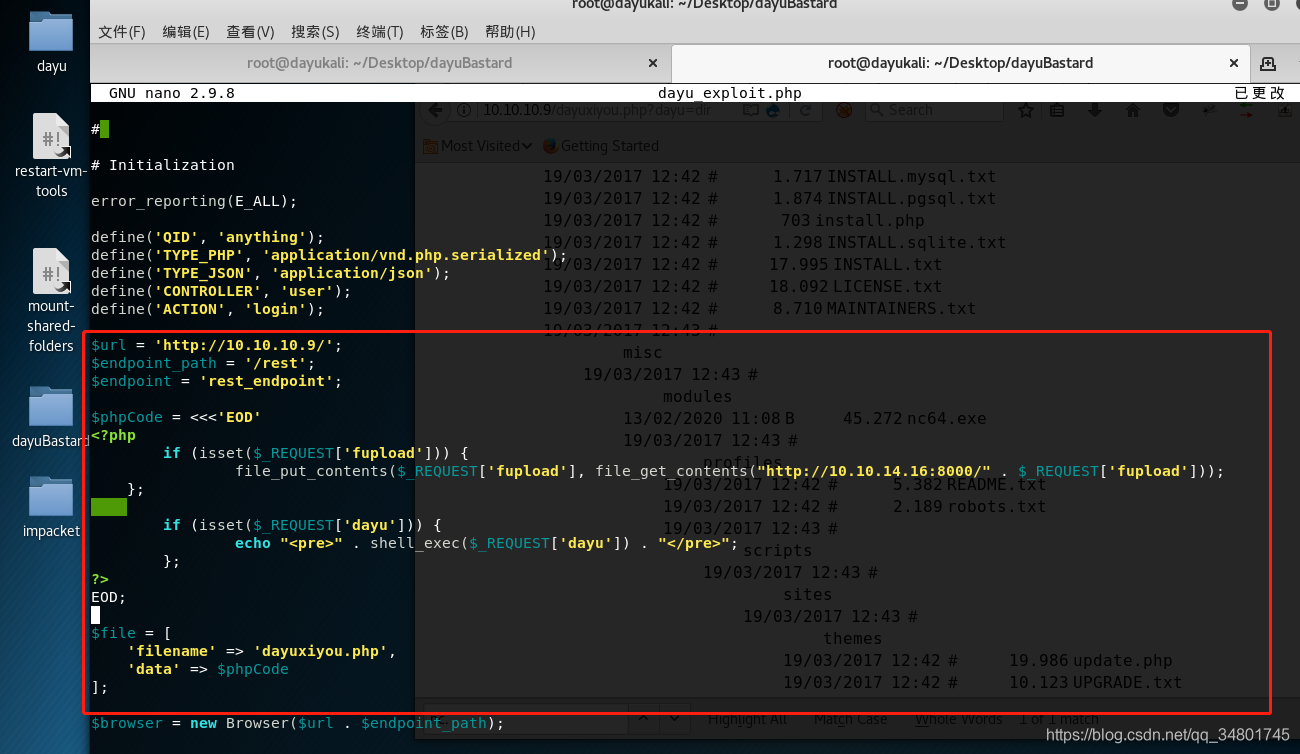Click update.php in browser directory listing
Screen dimensions: 1300x754
pyautogui.click(x=1122, y=660)
